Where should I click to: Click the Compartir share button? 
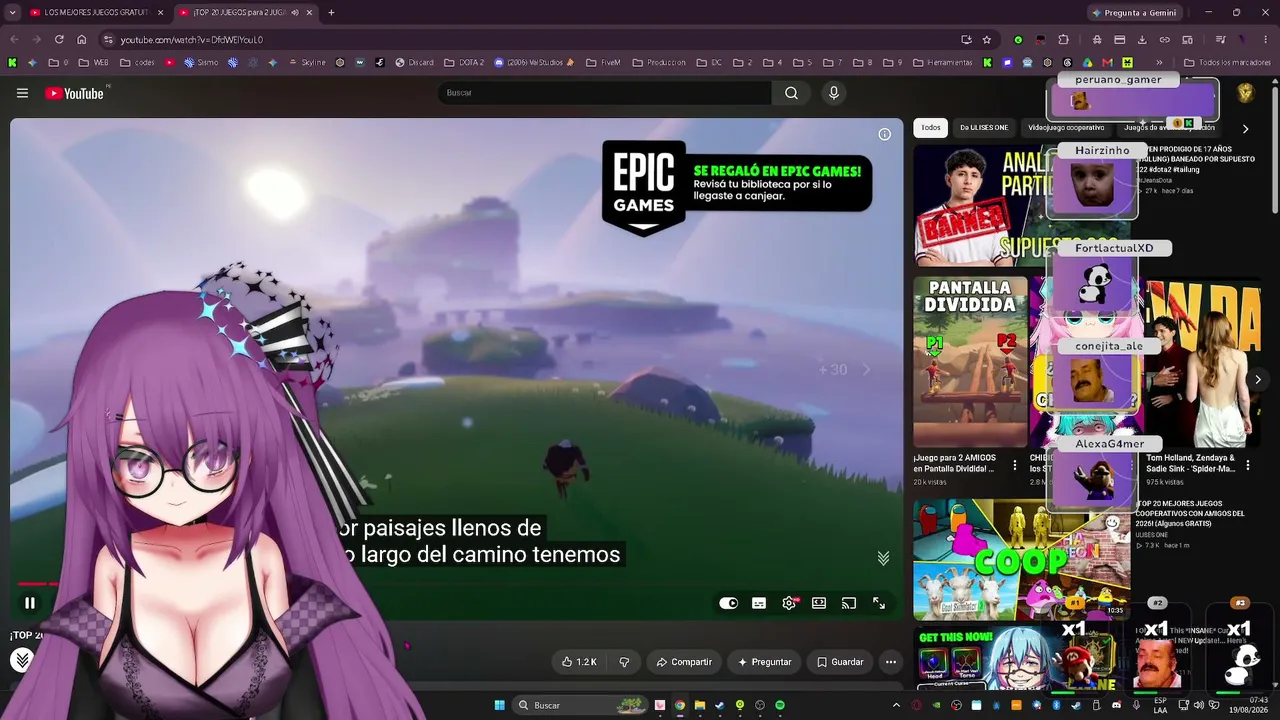tap(684, 662)
